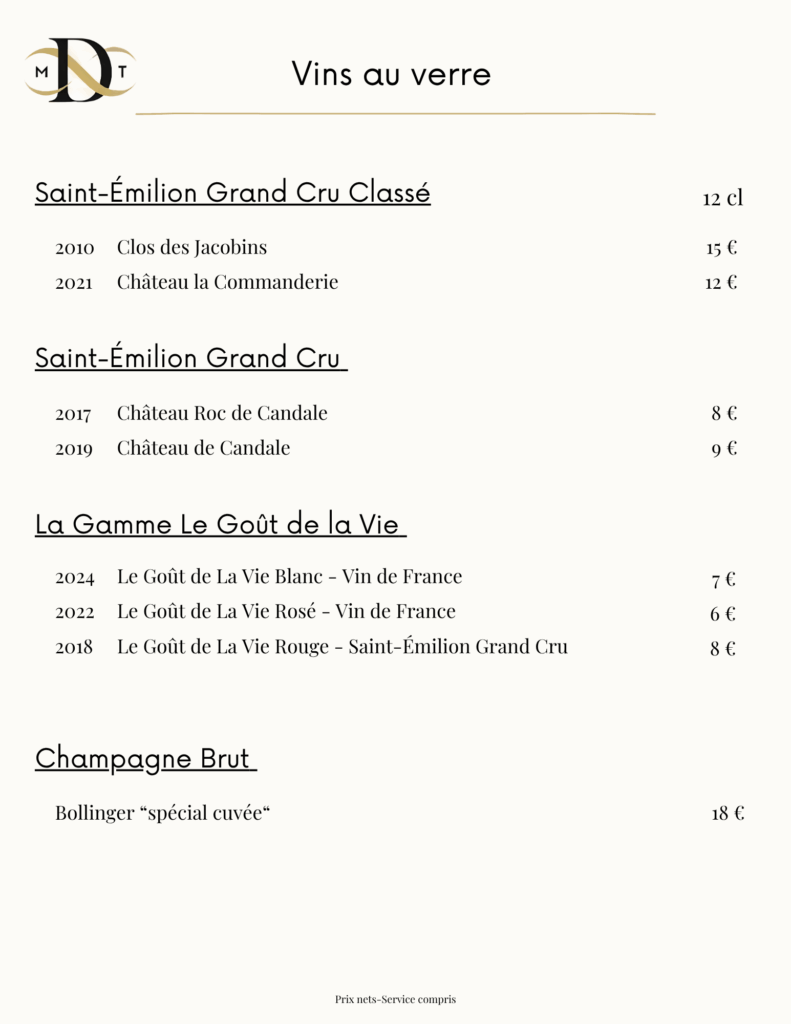Screen dimensions: 791x1024
Task: Click the MDT logo at top left
Action: pyautogui.click(x=80, y=70)
